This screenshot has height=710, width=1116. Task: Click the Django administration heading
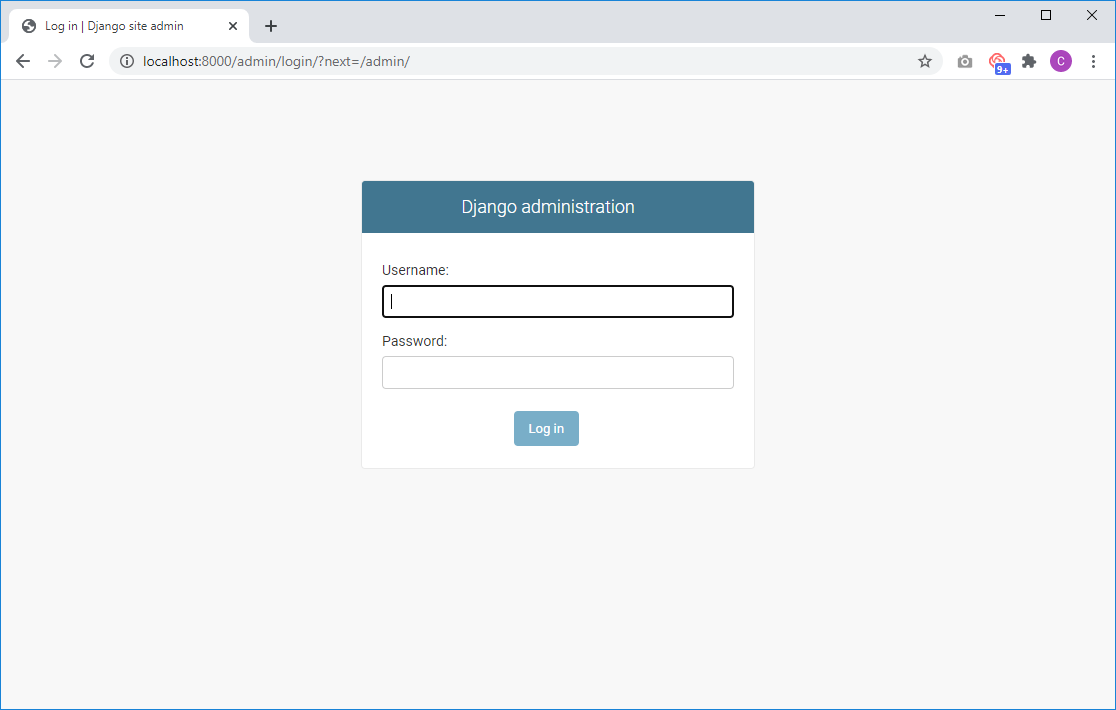548,207
